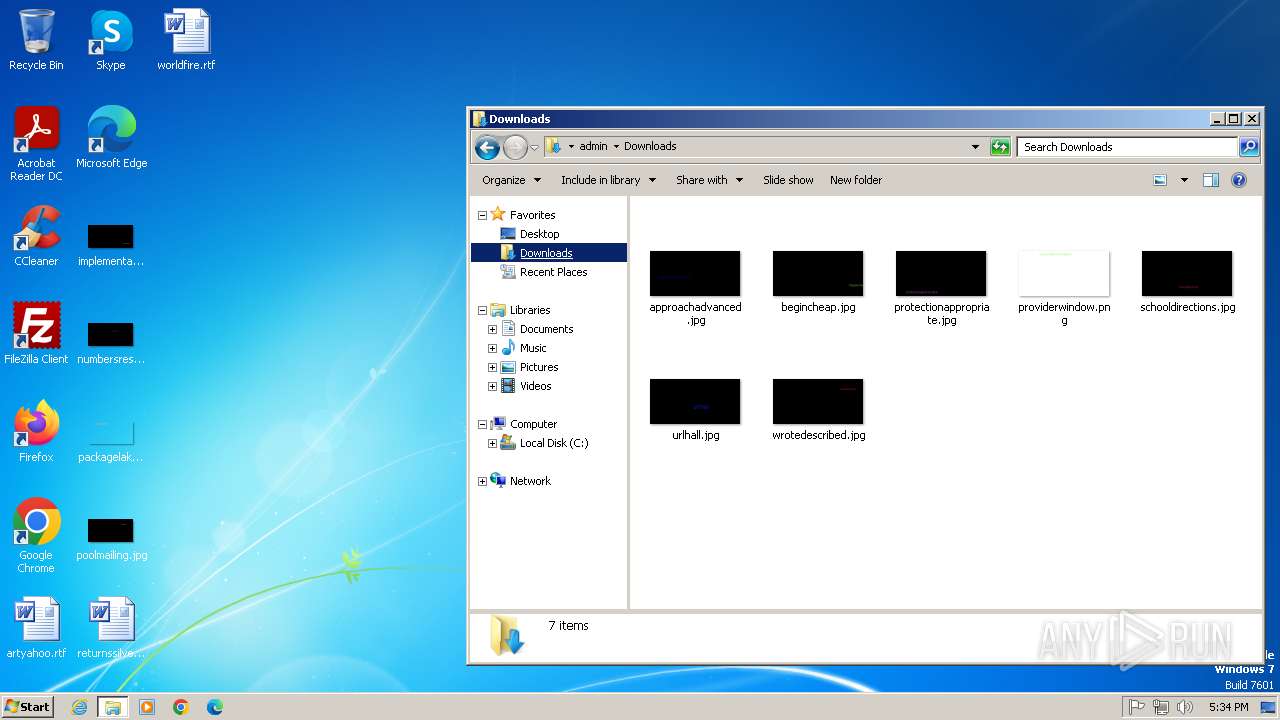Go back in the Explorer window
This screenshot has height=720, width=1280.
point(487,147)
